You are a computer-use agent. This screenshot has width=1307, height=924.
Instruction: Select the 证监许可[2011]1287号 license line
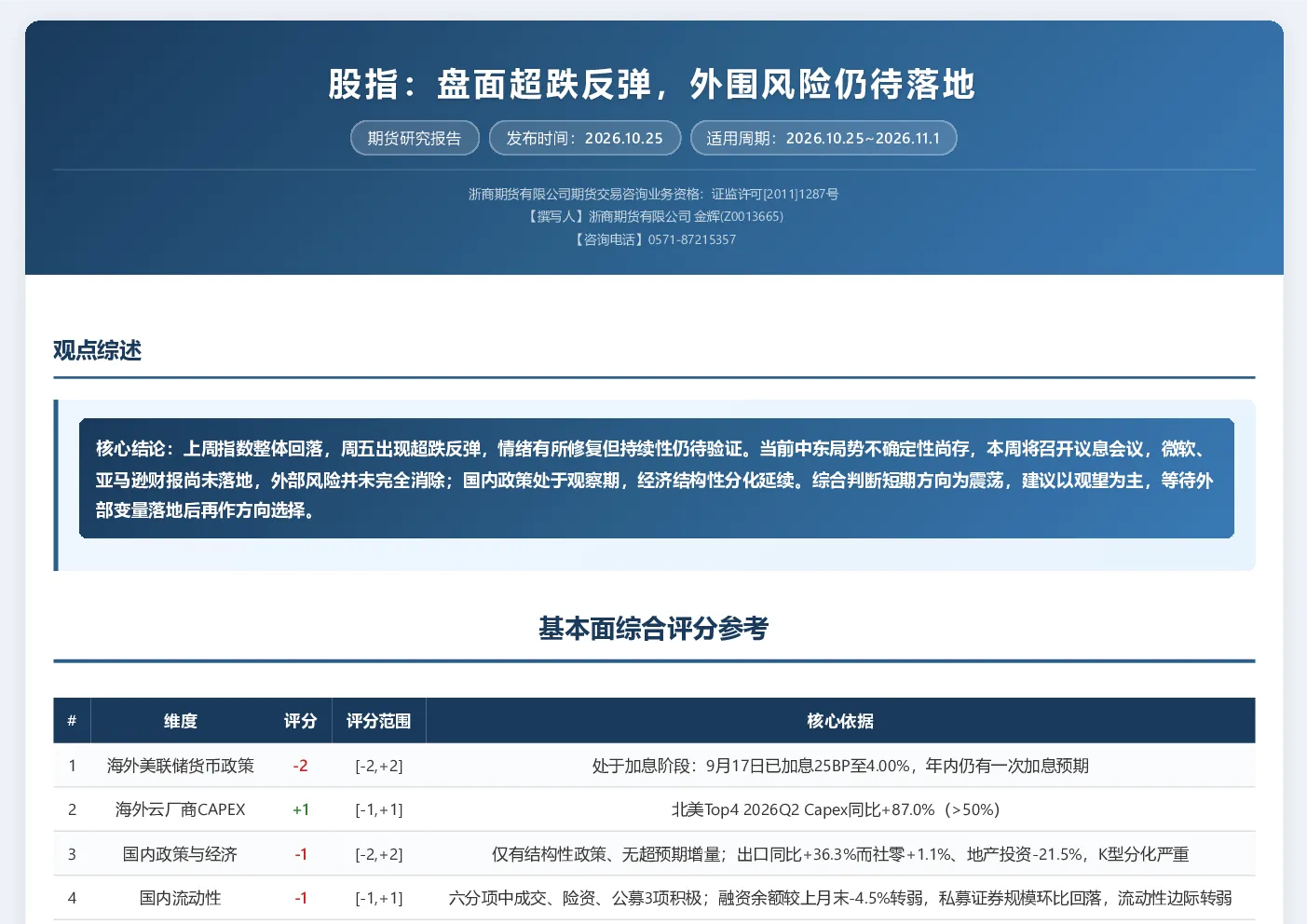653,194
